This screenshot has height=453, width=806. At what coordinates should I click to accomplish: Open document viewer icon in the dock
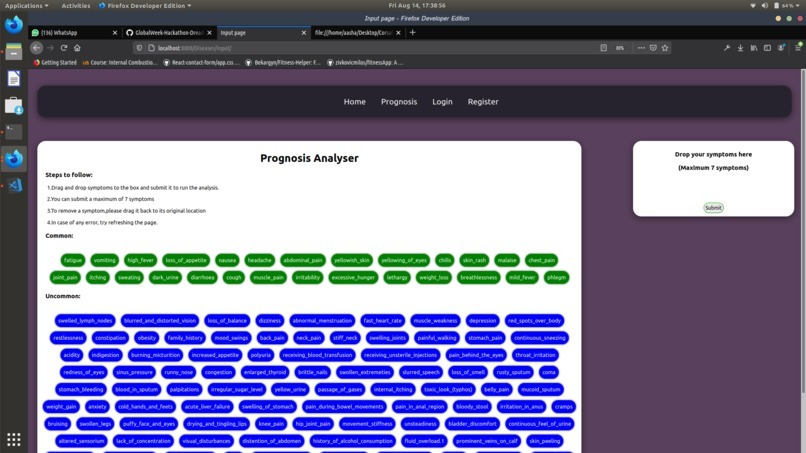[x=14, y=79]
